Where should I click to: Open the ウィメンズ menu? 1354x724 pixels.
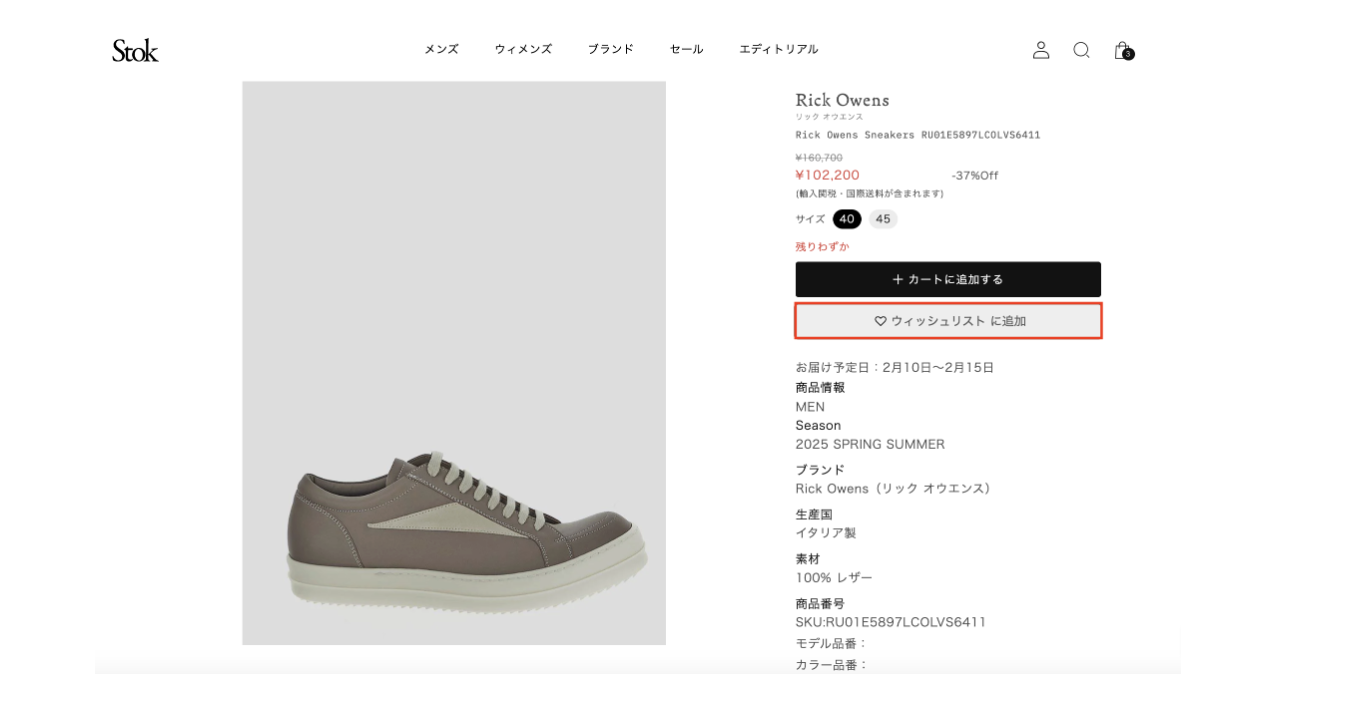coord(523,49)
